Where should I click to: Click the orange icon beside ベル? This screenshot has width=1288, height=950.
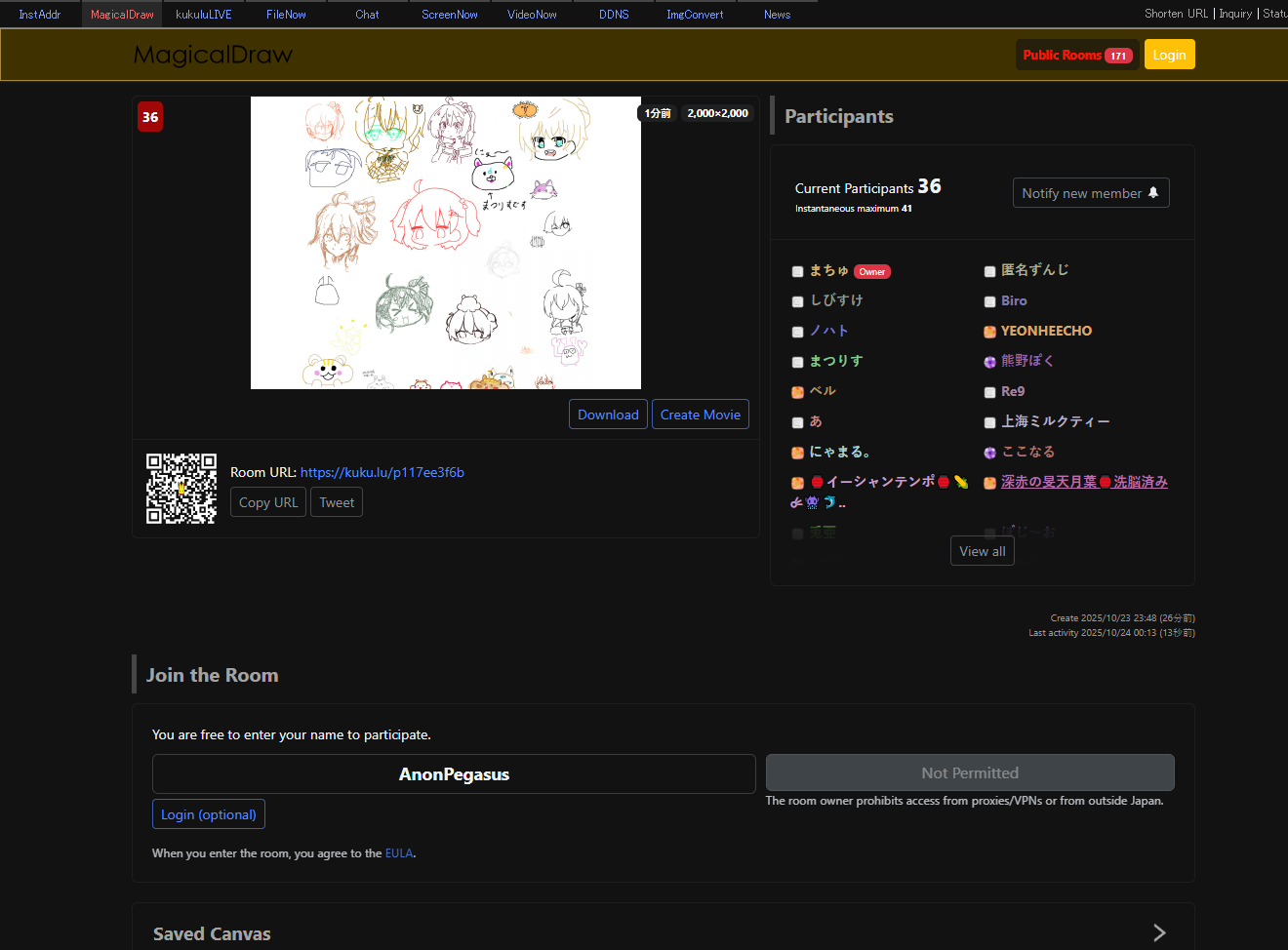tap(798, 393)
